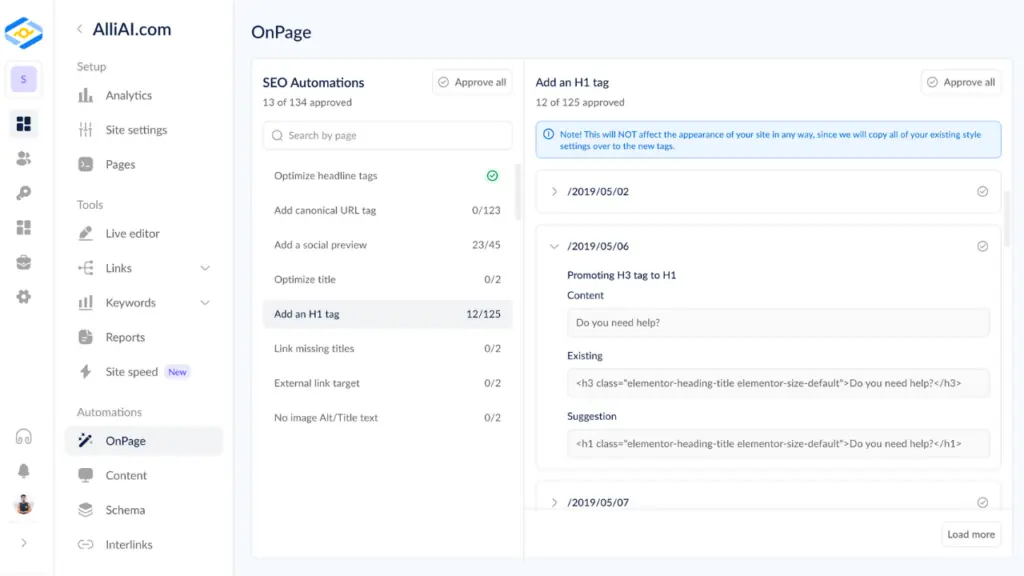
Task: Click the briefcase icon in left rail
Action: (24, 262)
